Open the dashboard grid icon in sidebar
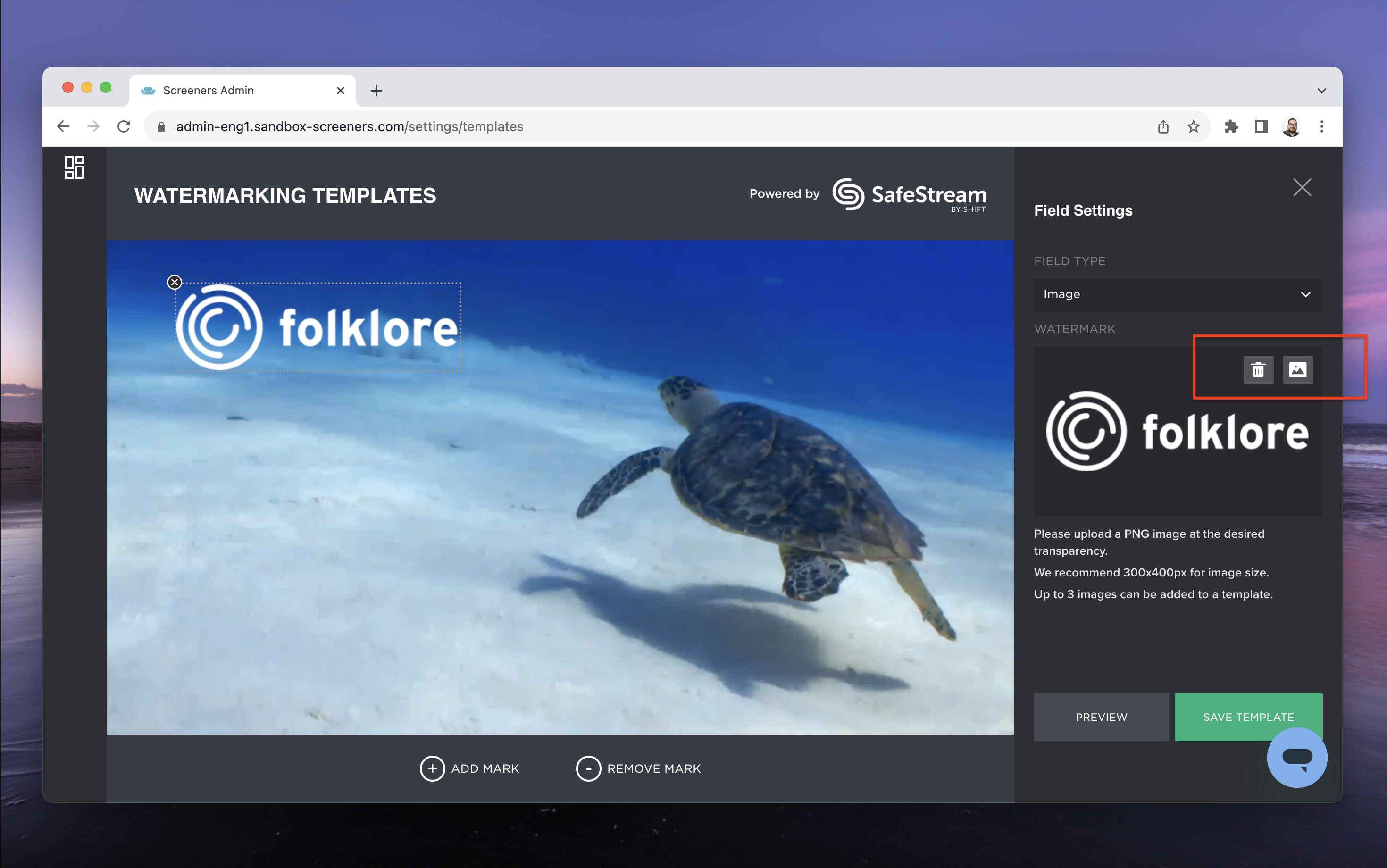Screen dimensions: 1387x868 coord(74,167)
